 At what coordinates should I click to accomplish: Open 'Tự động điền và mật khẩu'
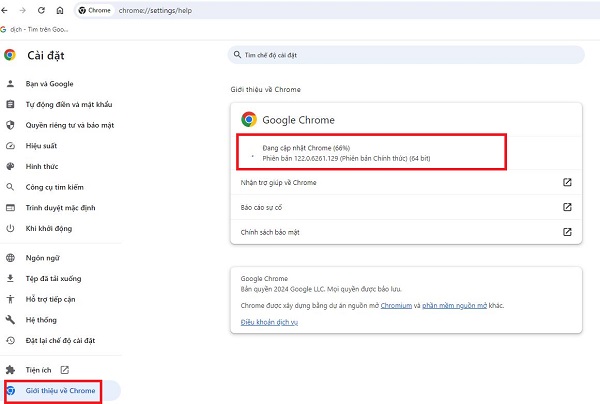click(69, 104)
